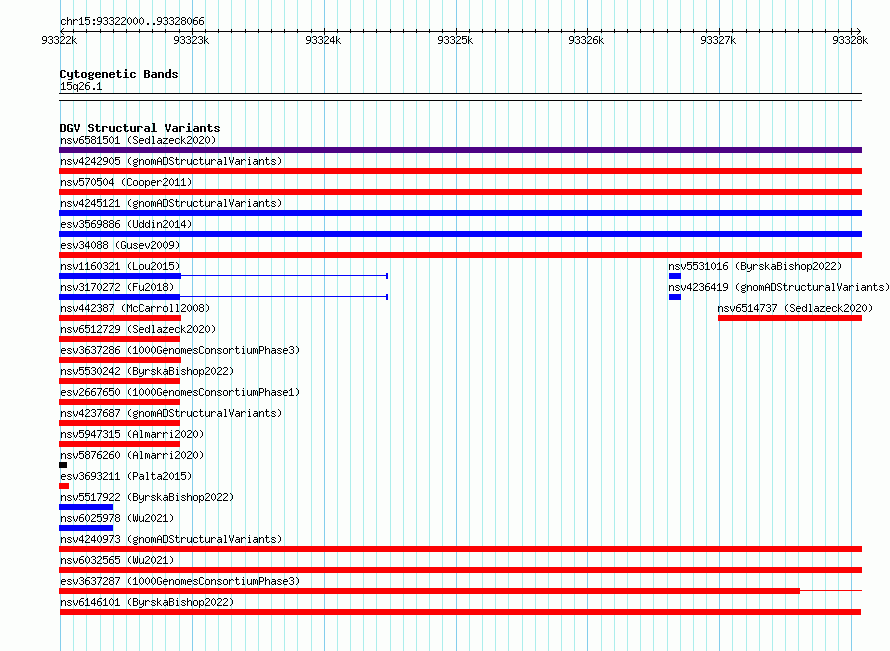Click the red nsv4242905 variant bar
This screenshot has height=651, width=890.
[460, 171]
